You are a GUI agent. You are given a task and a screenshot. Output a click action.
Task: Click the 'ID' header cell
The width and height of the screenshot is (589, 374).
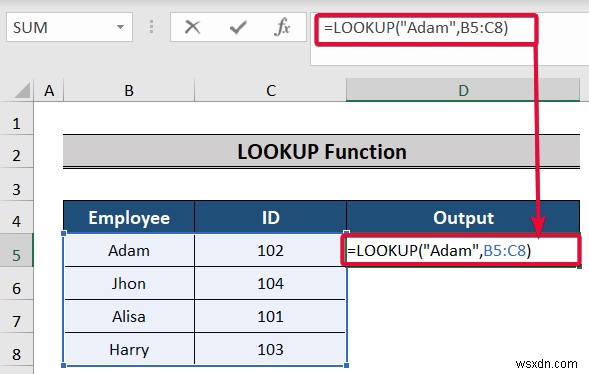tap(270, 217)
